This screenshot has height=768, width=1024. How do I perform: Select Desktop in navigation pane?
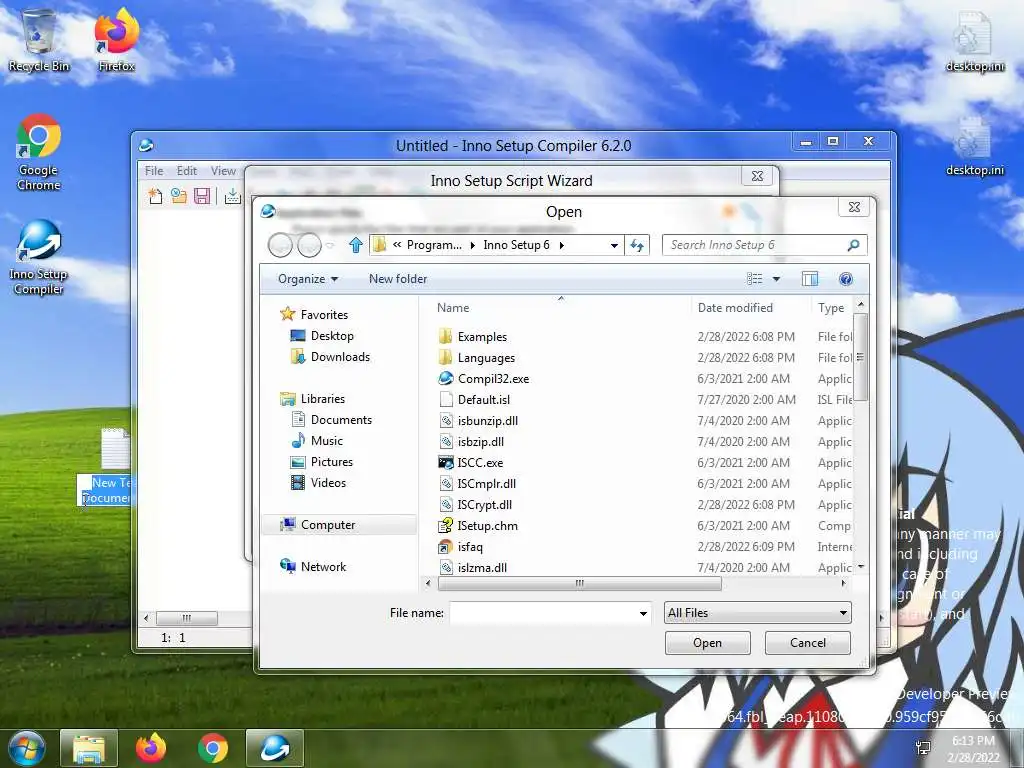pyautogui.click(x=322, y=336)
